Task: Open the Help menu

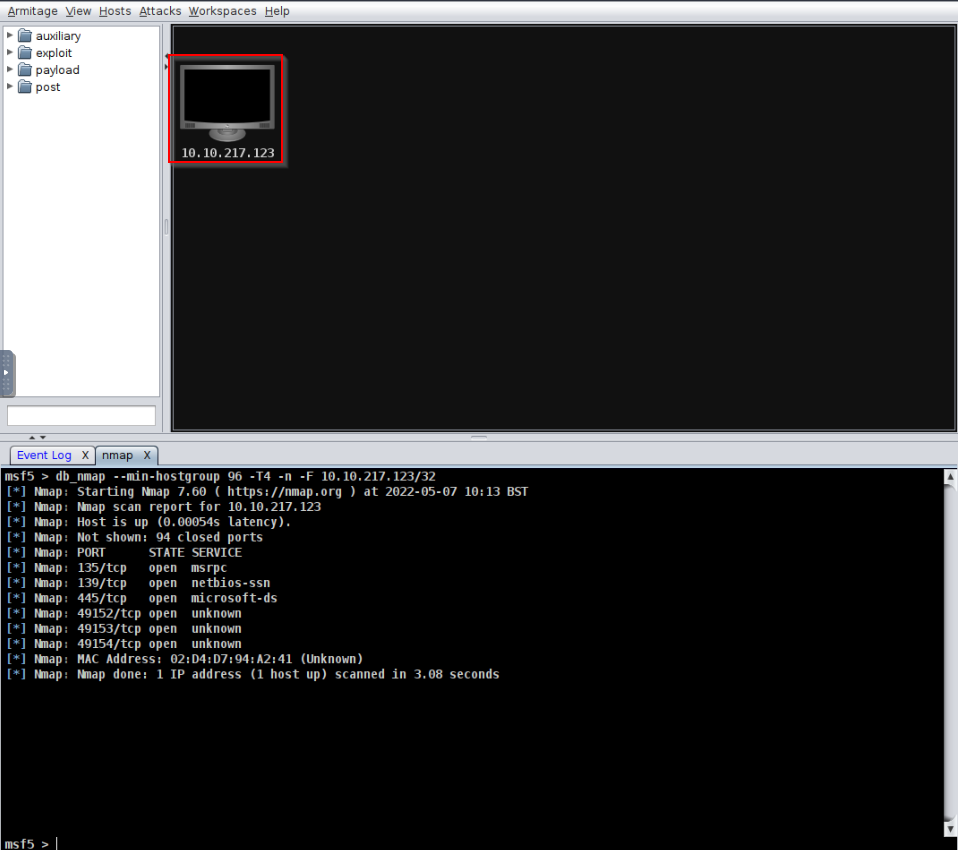Action: 277,11
